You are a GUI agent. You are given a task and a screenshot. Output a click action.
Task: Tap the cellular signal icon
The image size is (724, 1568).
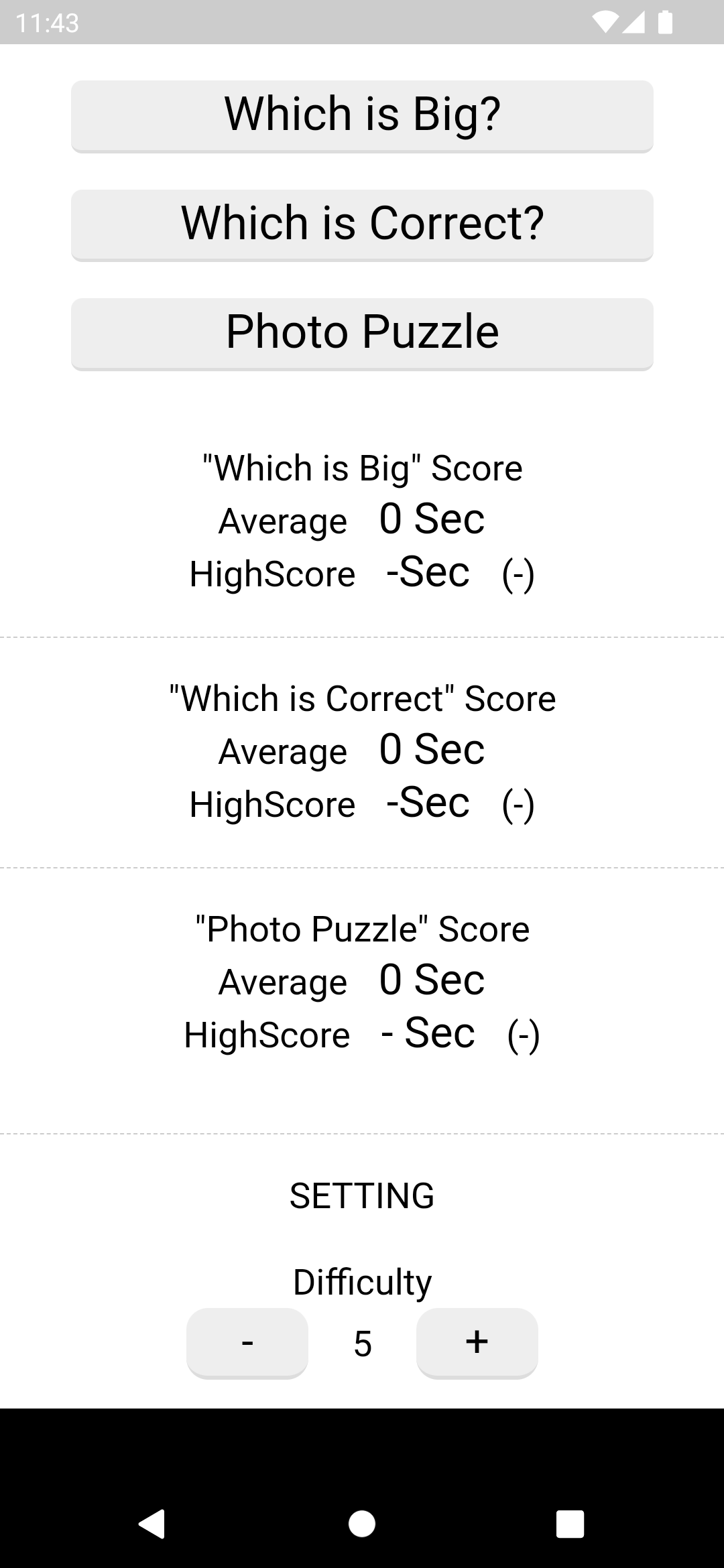coord(633,23)
